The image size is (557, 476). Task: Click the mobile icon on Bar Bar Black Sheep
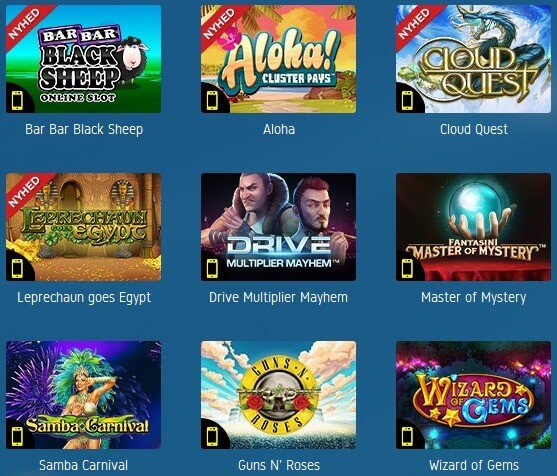tap(17, 101)
